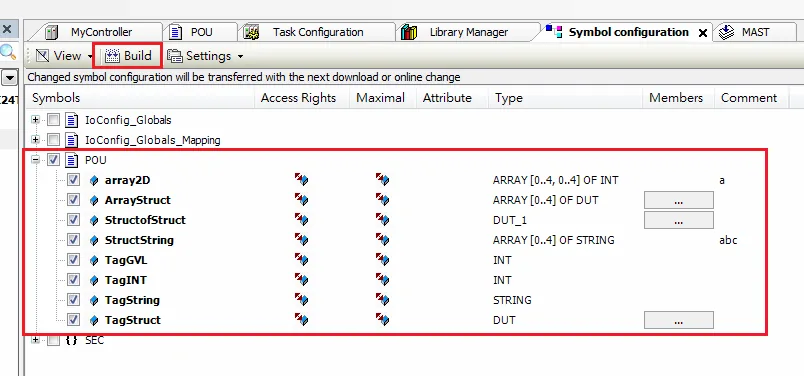
Task: Click the IoConfig_Globals document icon
Action: 72,120
